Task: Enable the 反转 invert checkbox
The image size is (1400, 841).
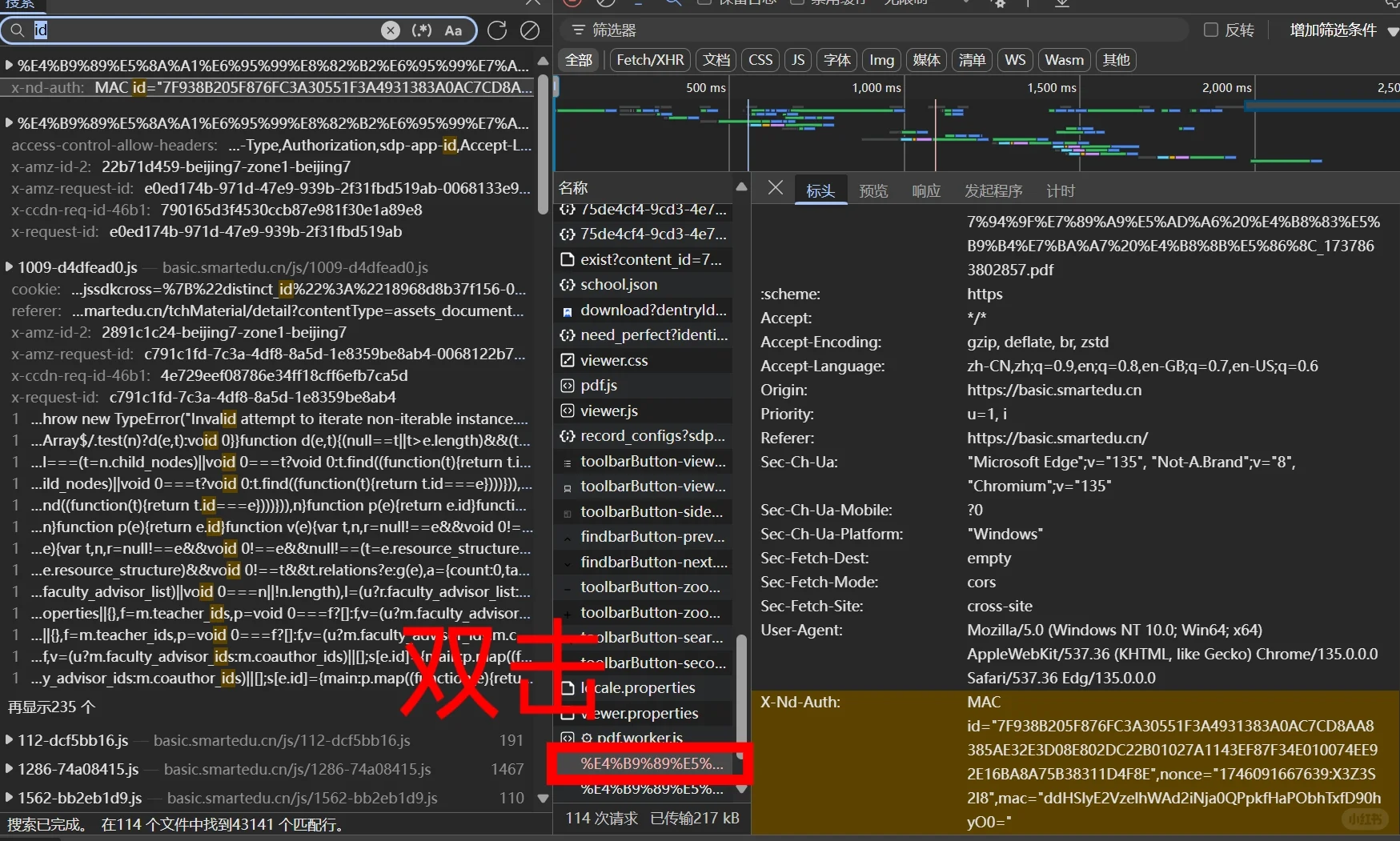Action: tap(1211, 30)
